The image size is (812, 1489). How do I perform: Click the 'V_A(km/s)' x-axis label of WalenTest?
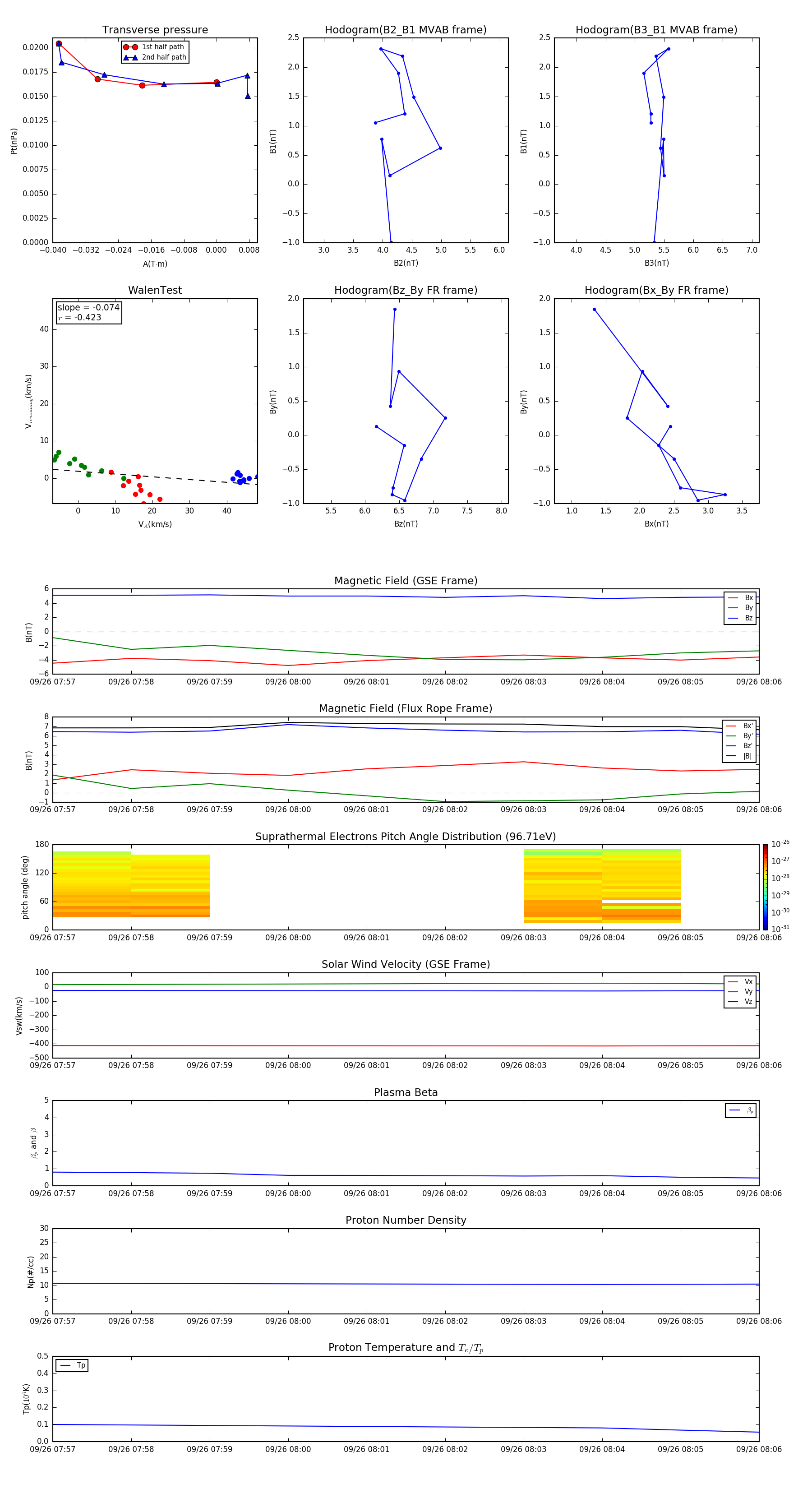pyautogui.click(x=155, y=524)
